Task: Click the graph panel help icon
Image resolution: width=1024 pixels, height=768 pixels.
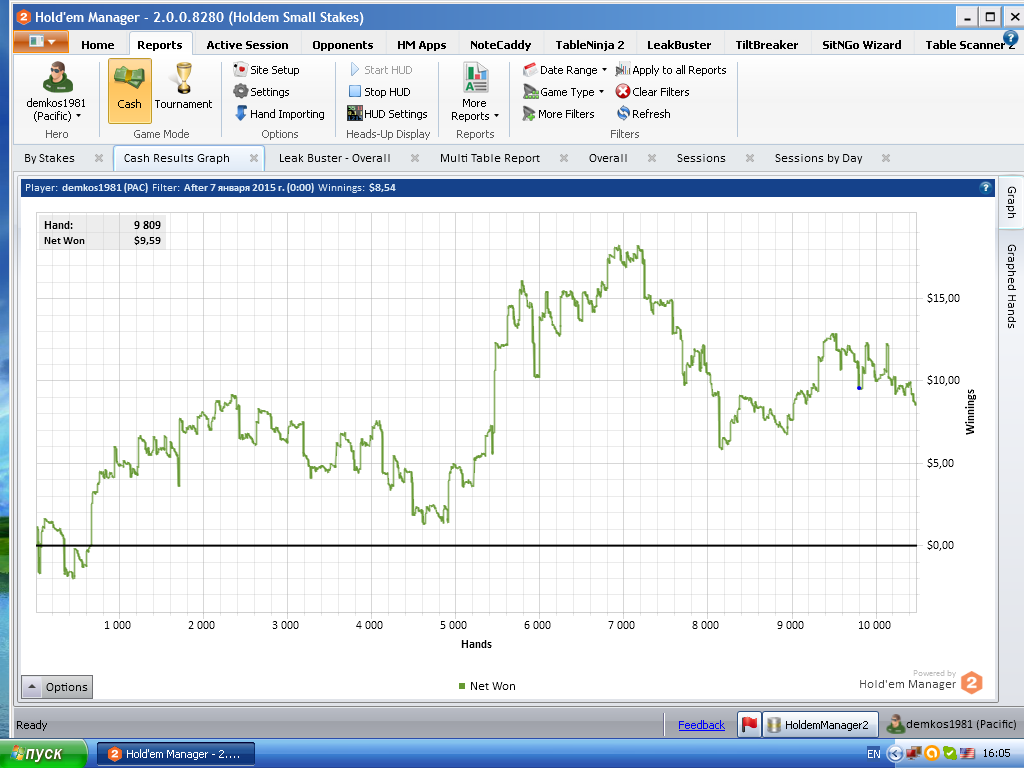Action: click(x=985, y=187)
